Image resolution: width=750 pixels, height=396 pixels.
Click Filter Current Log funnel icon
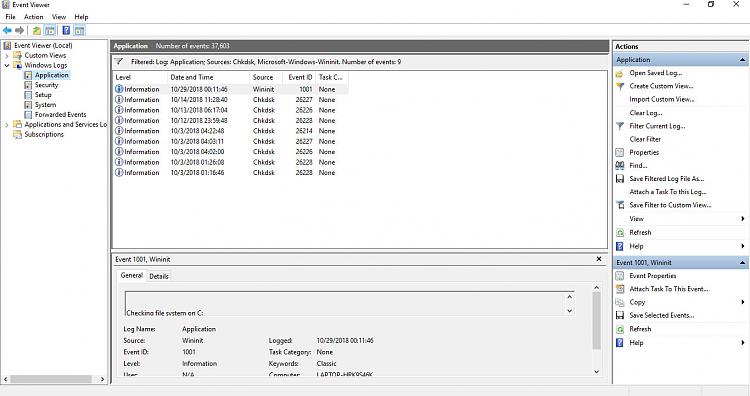[620, 126]
